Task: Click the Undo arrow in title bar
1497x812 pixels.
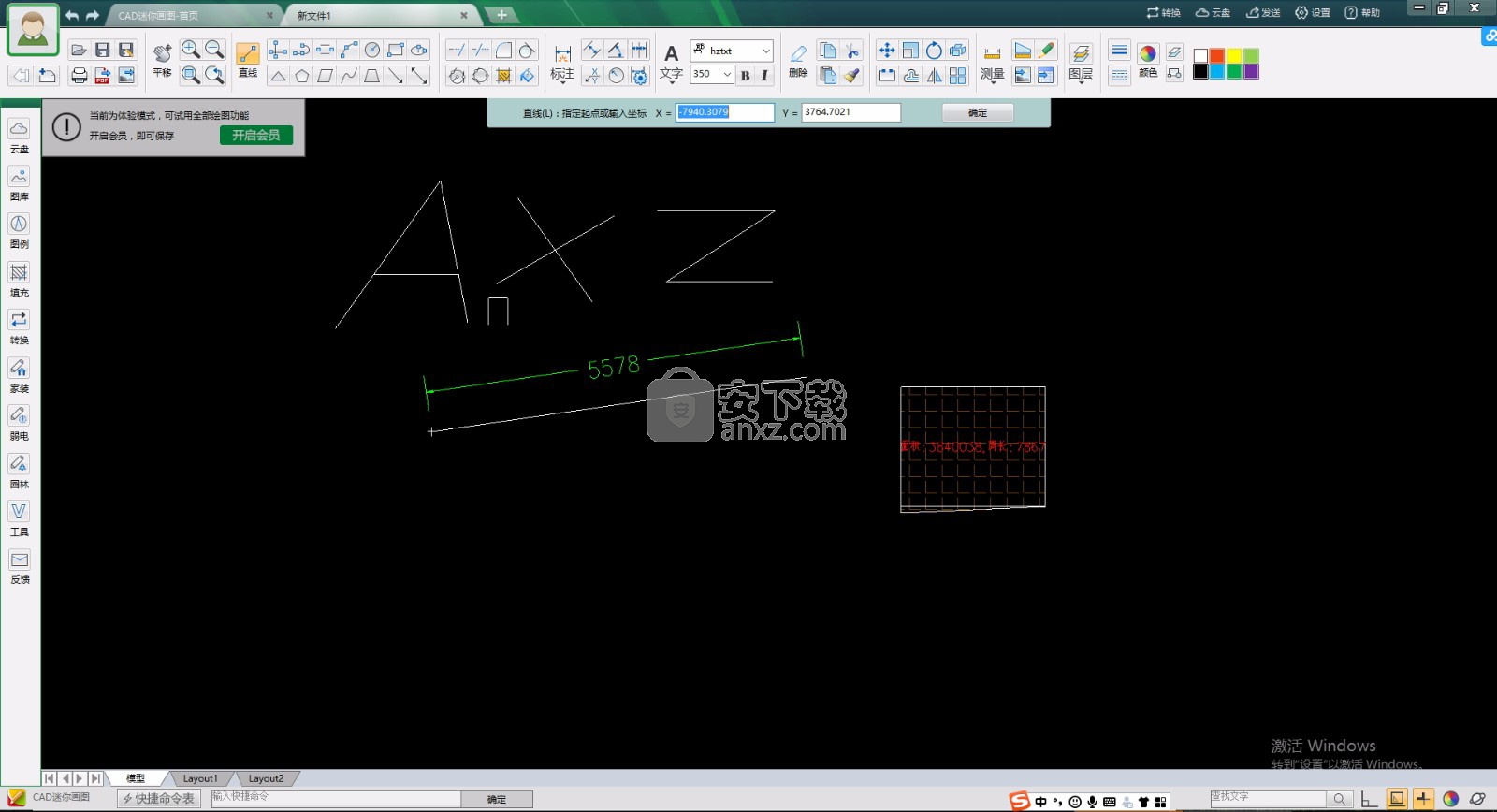Action: [72, 15]
